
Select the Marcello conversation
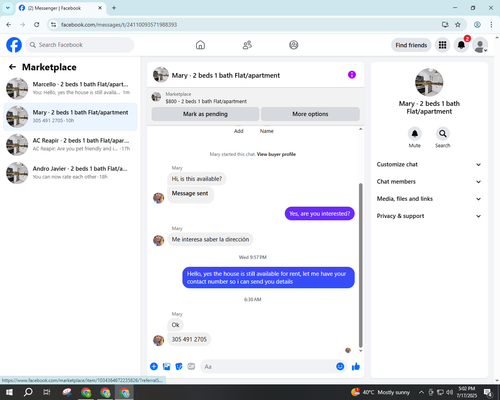click(x=70, y=88)
